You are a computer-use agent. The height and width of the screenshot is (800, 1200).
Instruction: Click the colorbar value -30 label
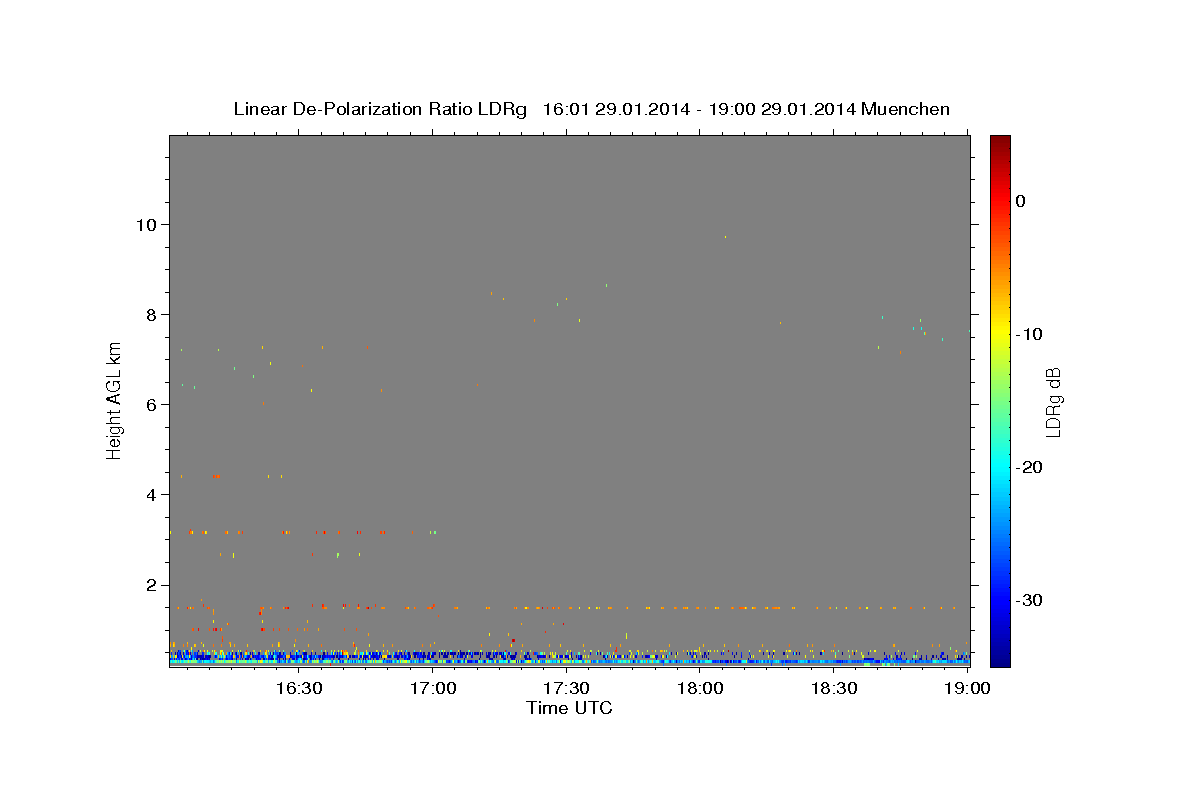[1029, 600]
